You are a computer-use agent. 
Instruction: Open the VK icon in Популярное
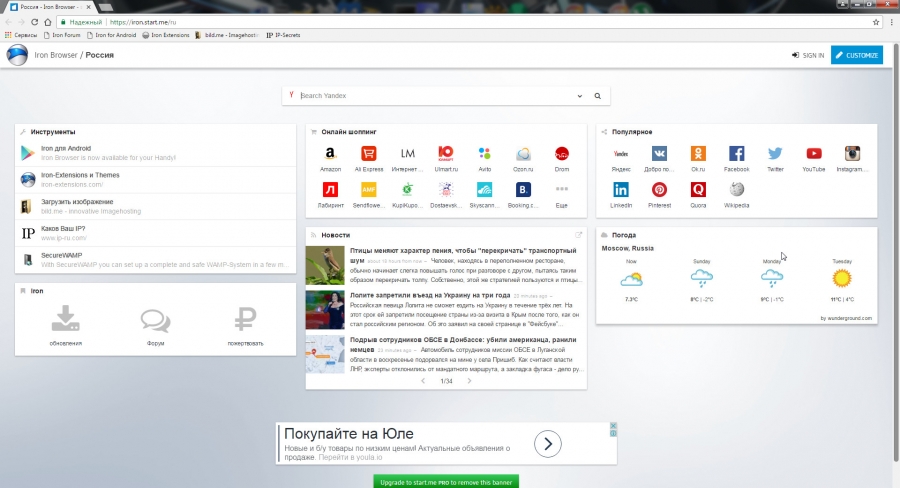659,154
